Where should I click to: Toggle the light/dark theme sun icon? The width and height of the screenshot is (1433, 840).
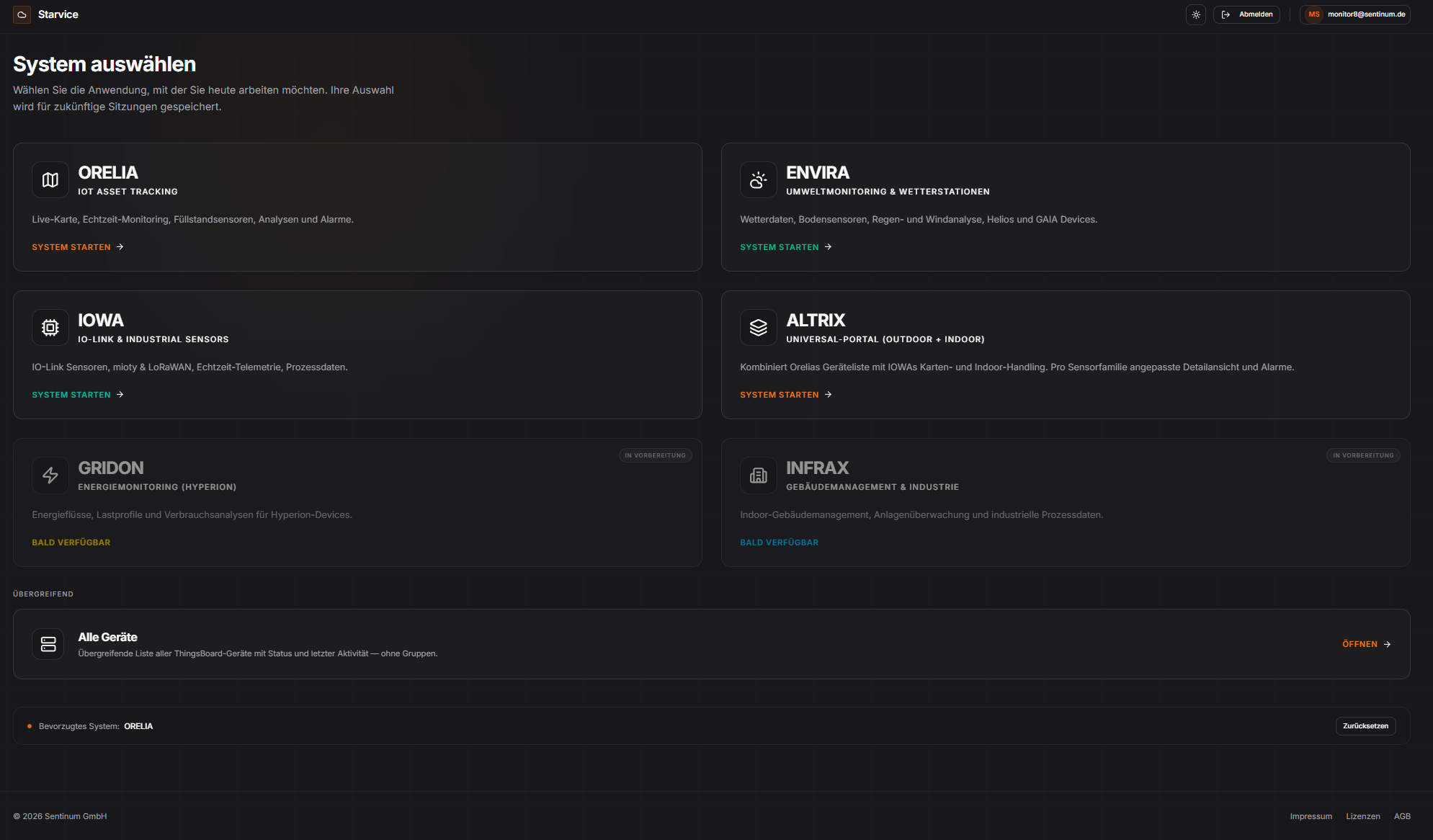[x=1196, y=14]
